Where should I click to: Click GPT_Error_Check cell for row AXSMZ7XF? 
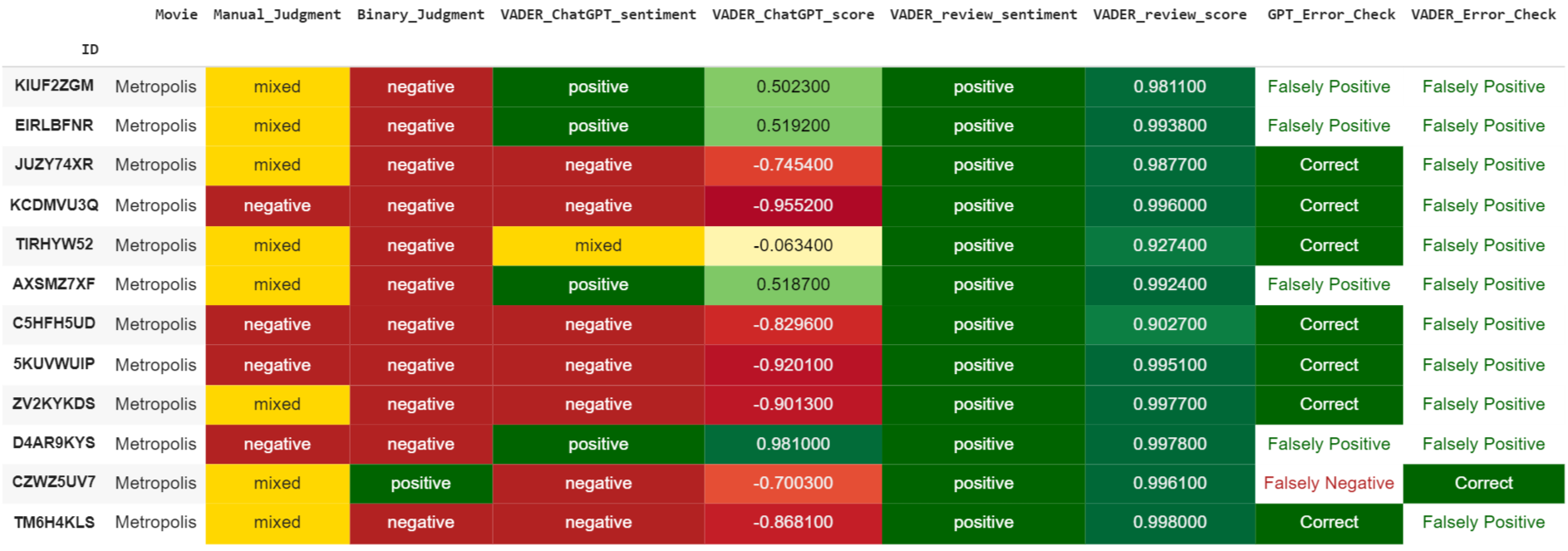[1329, 285]
